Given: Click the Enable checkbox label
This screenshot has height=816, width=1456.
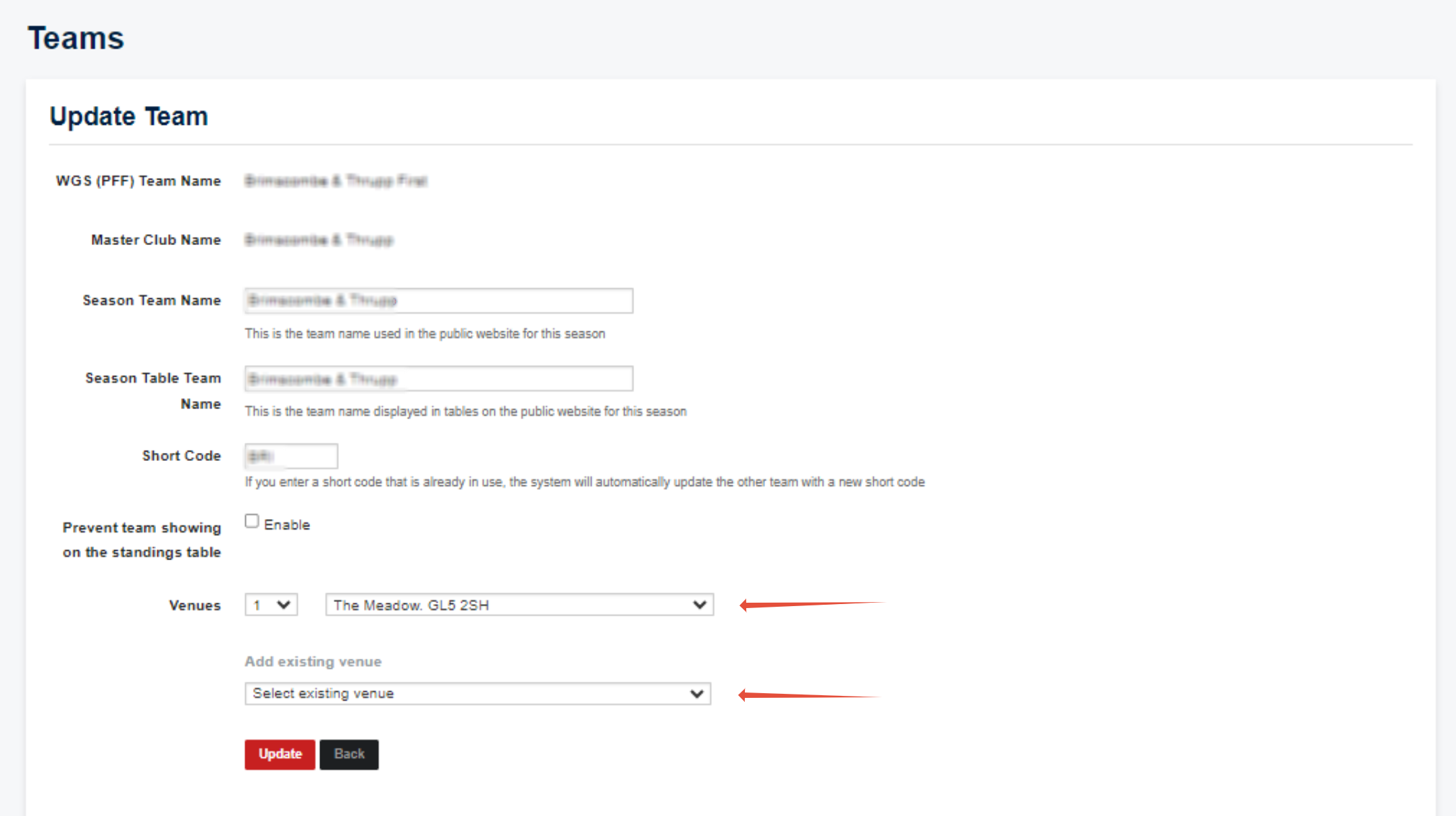Looking at the screenshot, I should point(287,525).
